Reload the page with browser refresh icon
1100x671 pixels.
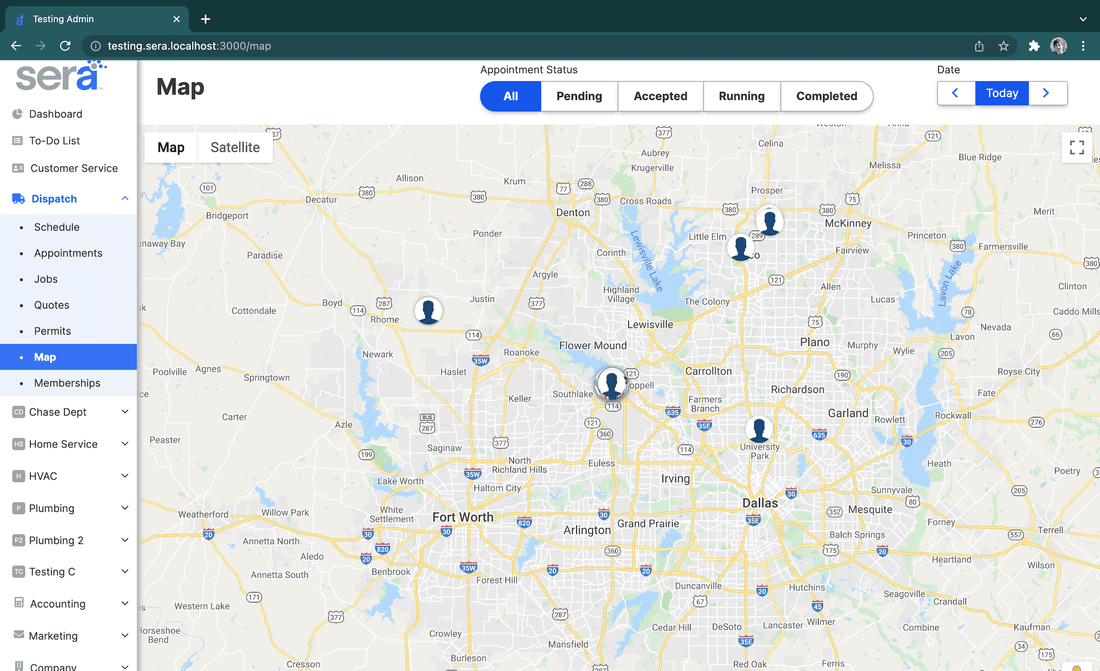(65, 46)
